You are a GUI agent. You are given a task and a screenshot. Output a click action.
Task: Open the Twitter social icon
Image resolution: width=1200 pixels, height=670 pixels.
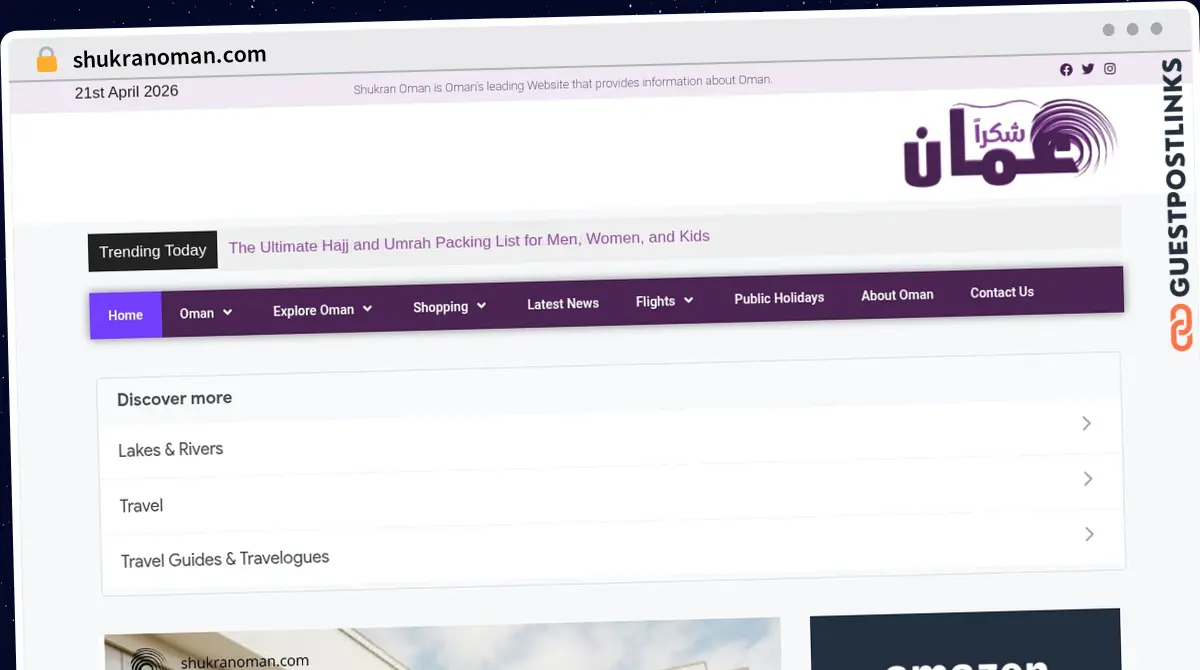(x=1088, y=69)
